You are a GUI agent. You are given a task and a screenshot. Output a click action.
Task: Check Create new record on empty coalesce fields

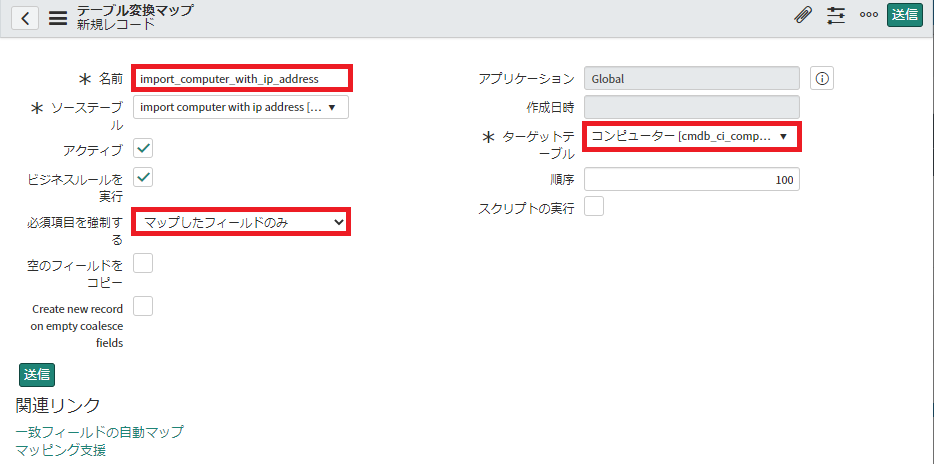pyautogui.click(x=143, y=306)
